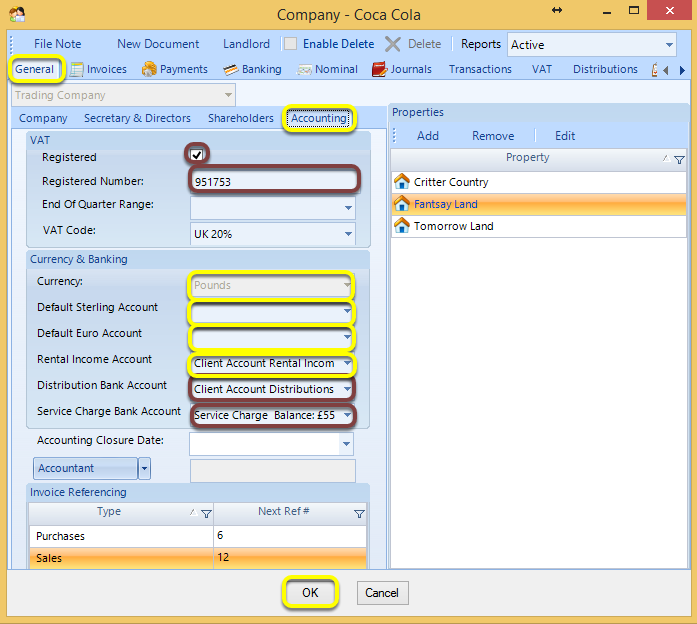Click Edit in Properties panel
This screenshot has height=624, width=697.
[565, 136]
